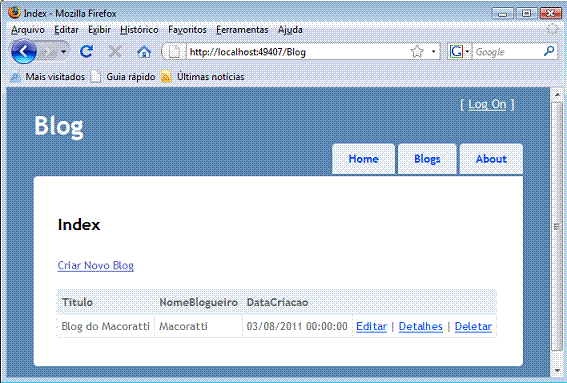Image resolution: width=567 pixels, height=383 pixels.
Task: Open the Ferramentas menu
Action: [x=242, y=30]
